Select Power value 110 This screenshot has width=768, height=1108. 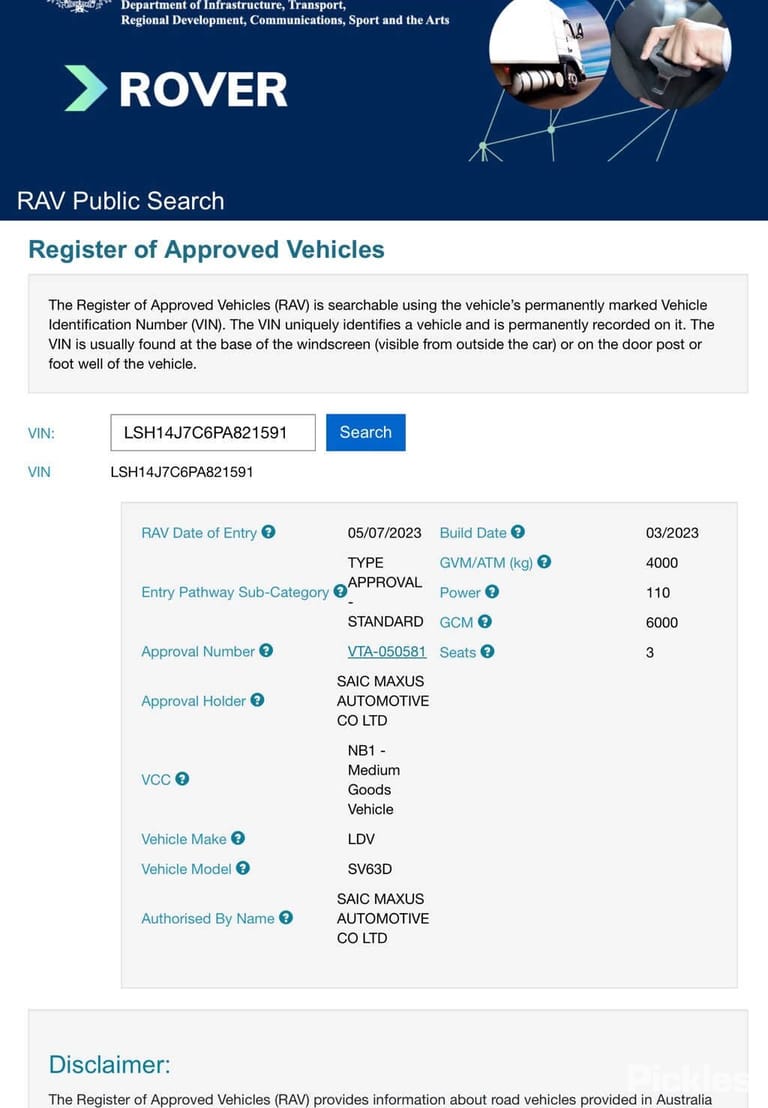click(658, 592)
